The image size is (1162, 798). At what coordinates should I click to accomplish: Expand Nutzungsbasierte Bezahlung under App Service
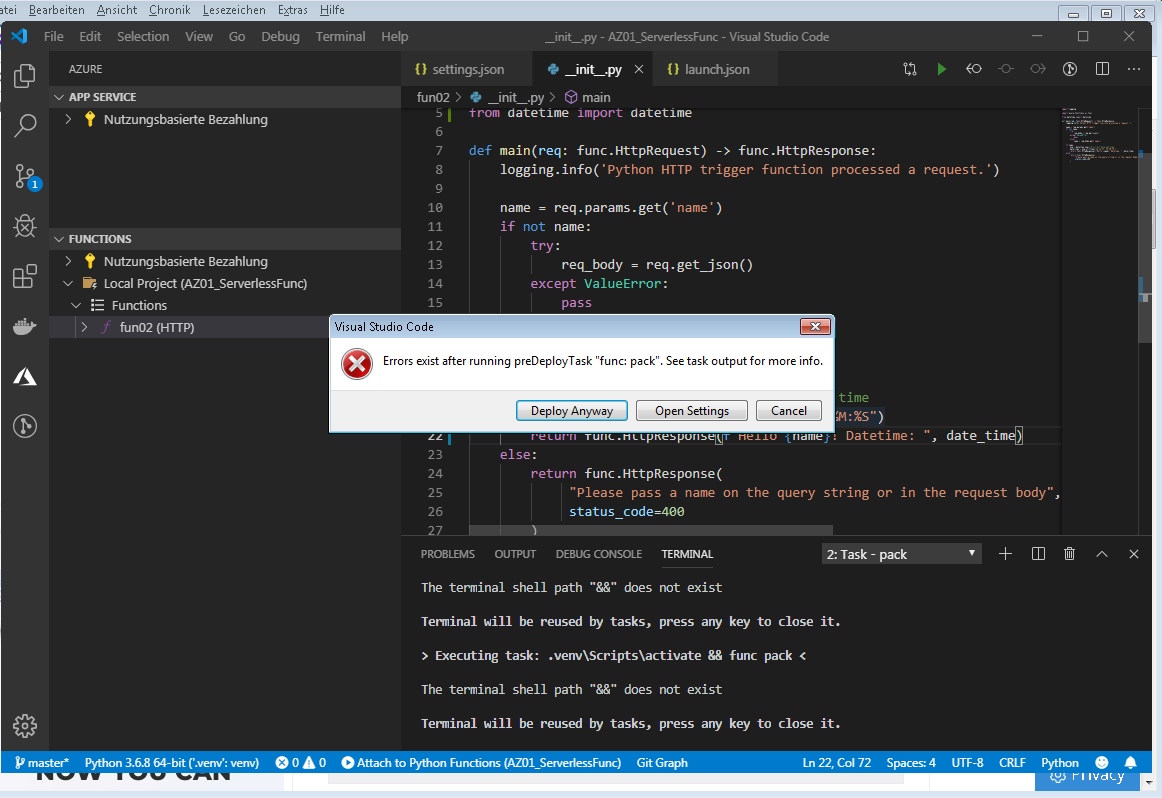click(x=68, y=119)
